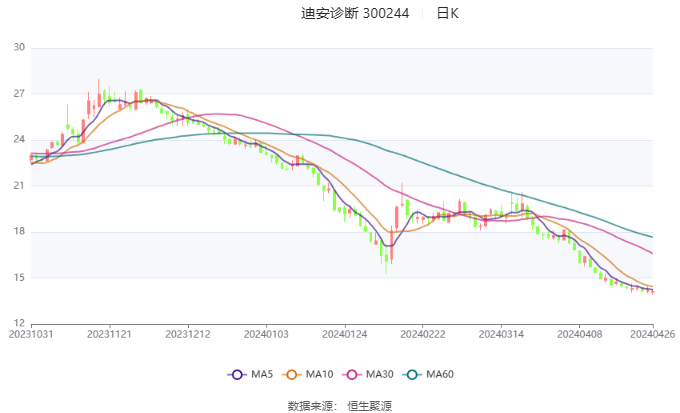Screen dimensions: 680x413
Task: Click the data source text 恒生聚源
Action: [369, 406]
